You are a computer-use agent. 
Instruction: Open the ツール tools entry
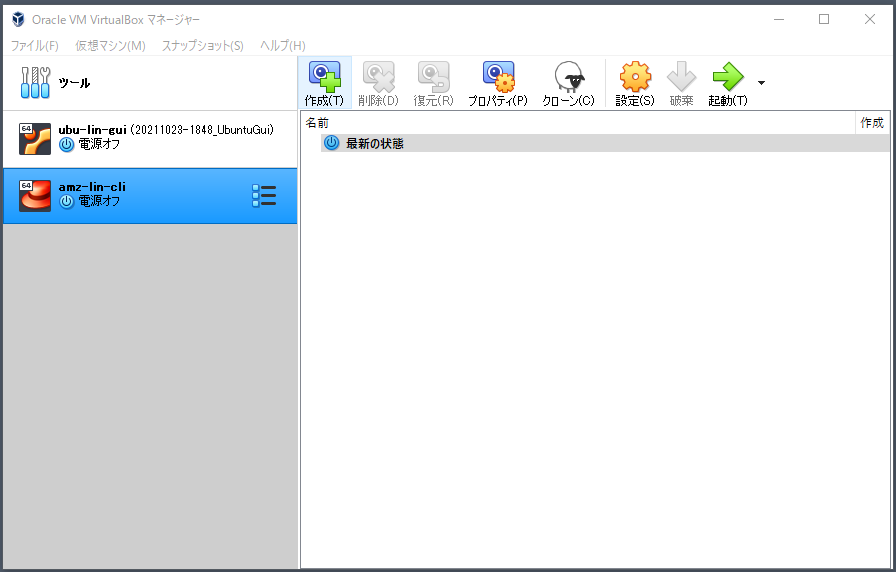(x=150, y=83)
